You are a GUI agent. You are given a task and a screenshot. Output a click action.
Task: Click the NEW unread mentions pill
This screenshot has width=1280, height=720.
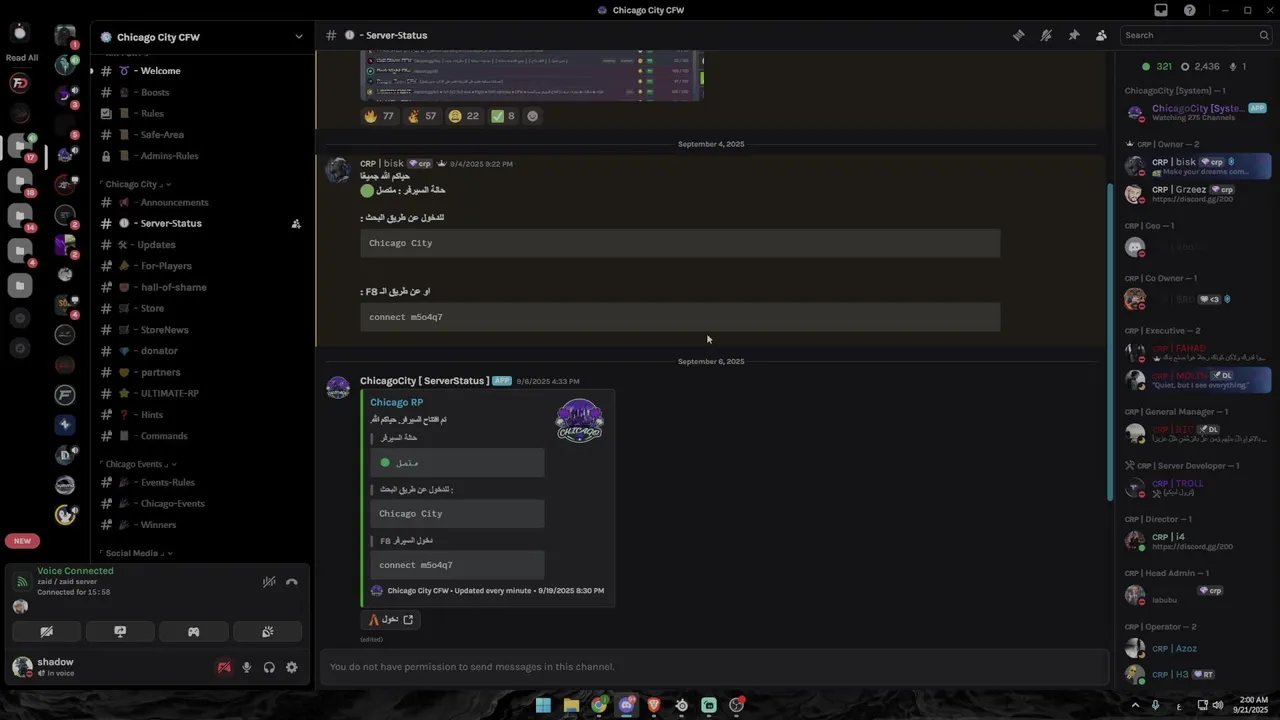pos(22,541)
